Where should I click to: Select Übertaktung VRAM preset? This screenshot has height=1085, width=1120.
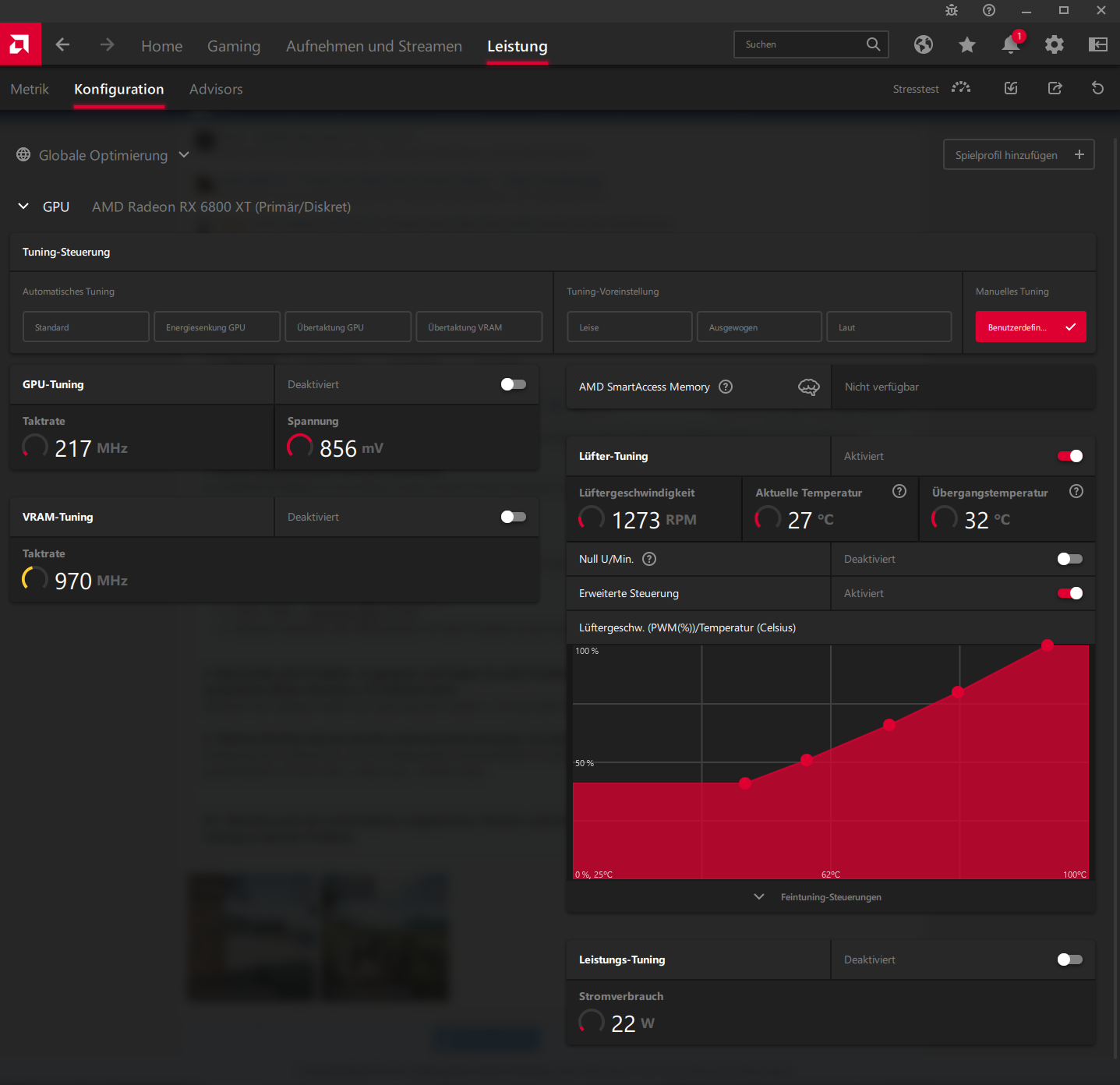[479, 327]
